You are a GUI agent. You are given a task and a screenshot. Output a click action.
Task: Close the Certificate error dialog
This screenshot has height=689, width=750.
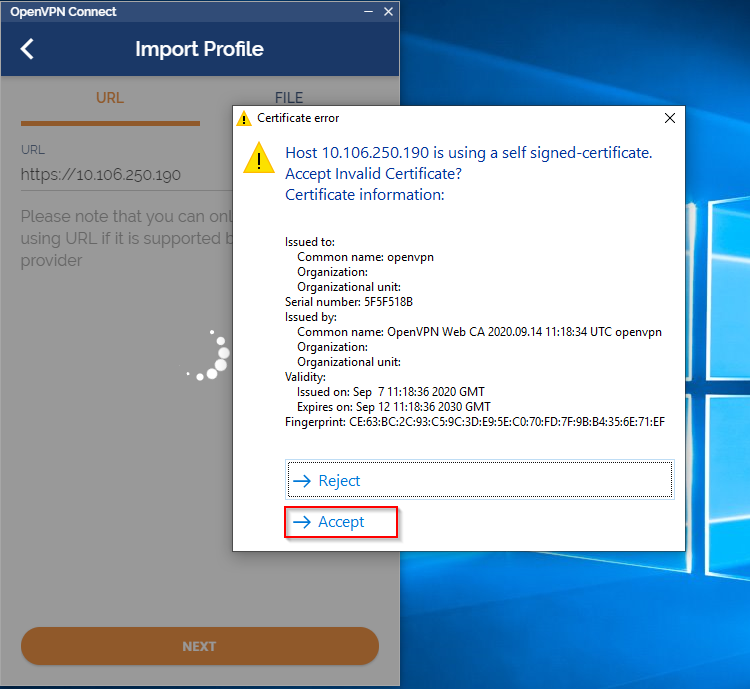tap(670, 118)
